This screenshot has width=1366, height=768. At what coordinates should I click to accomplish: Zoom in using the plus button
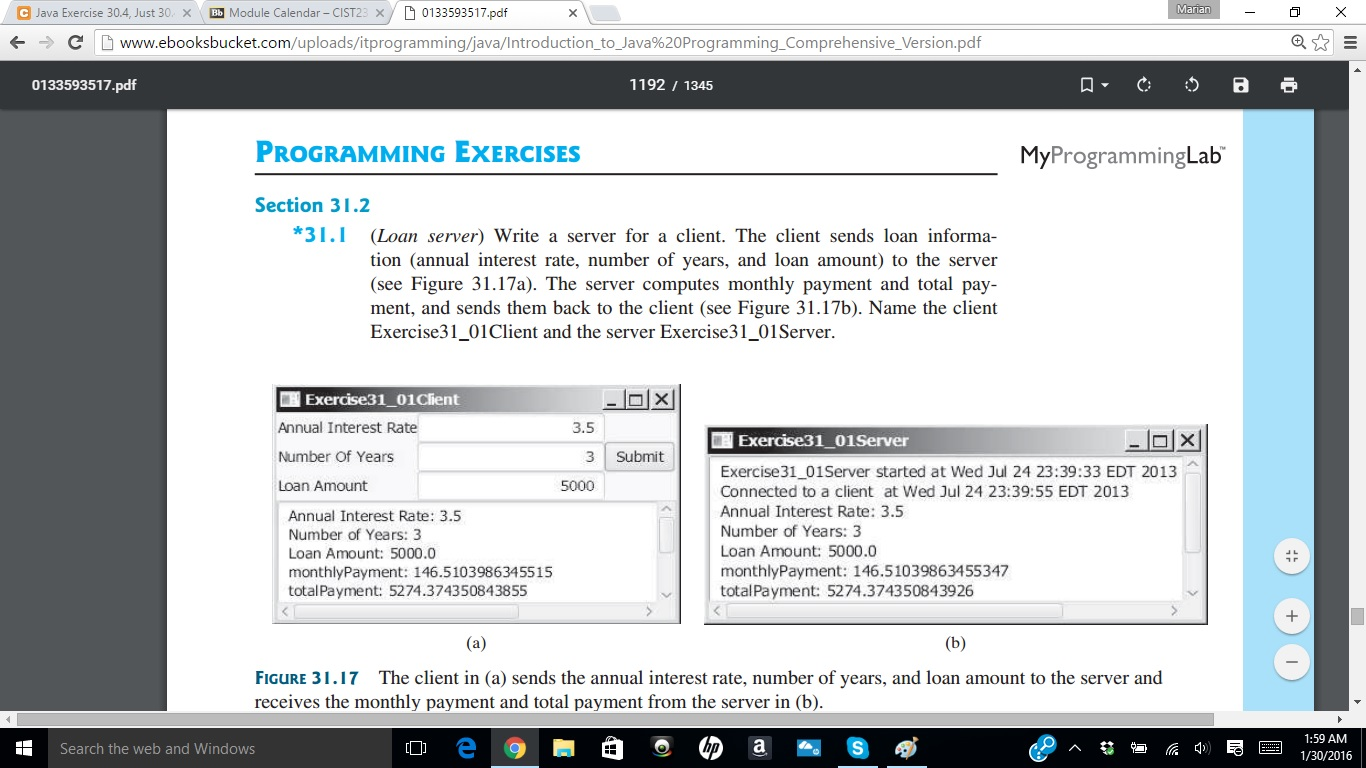coord(1291,615)
